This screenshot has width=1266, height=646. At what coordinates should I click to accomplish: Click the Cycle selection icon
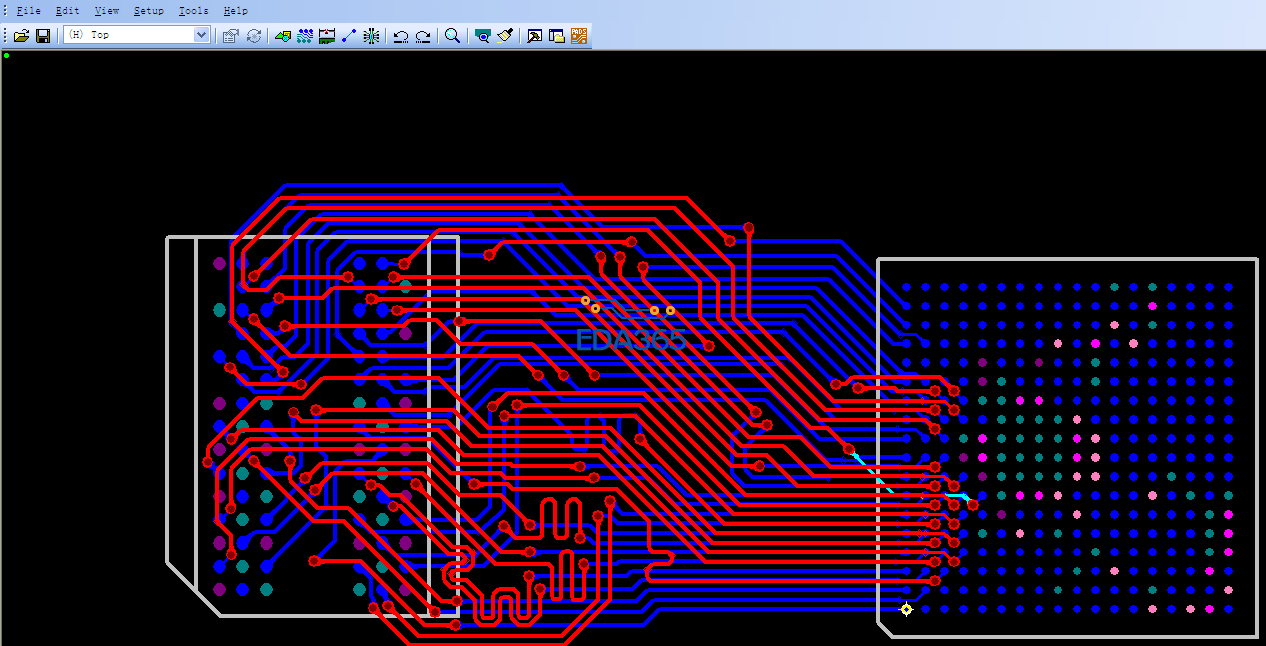tap(253, 36)
